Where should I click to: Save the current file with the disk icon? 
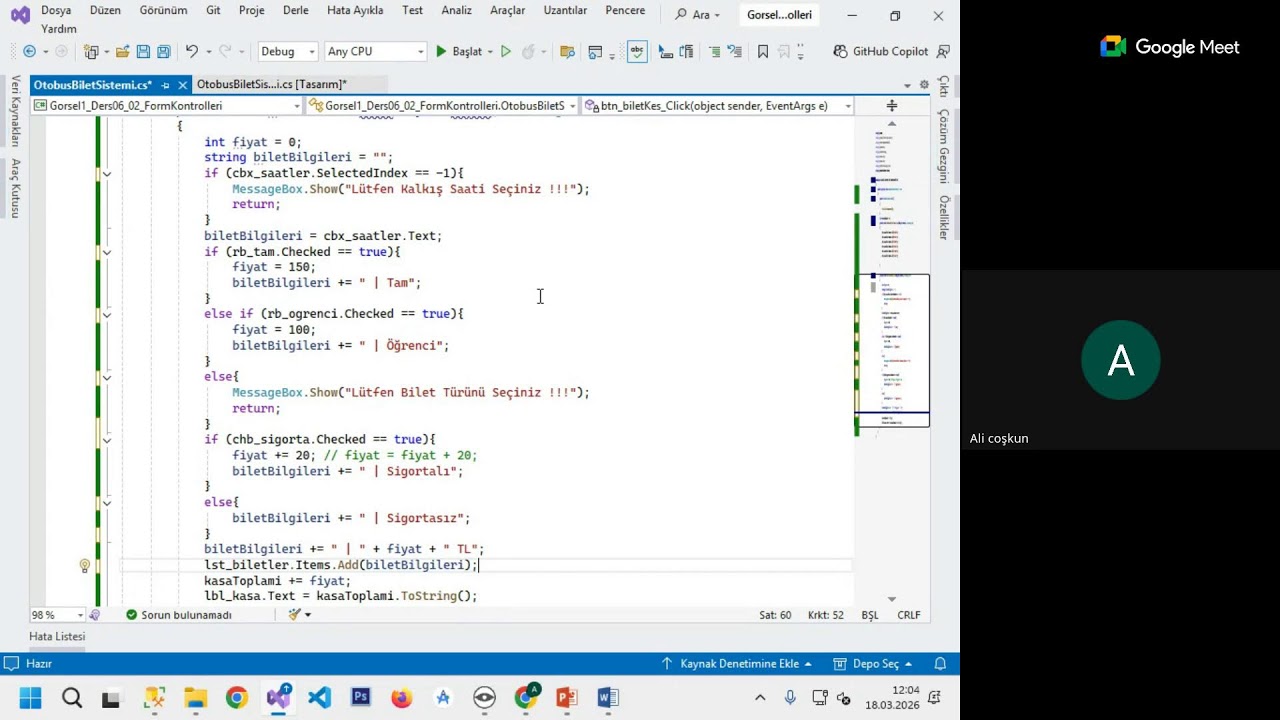coord(143,51)
